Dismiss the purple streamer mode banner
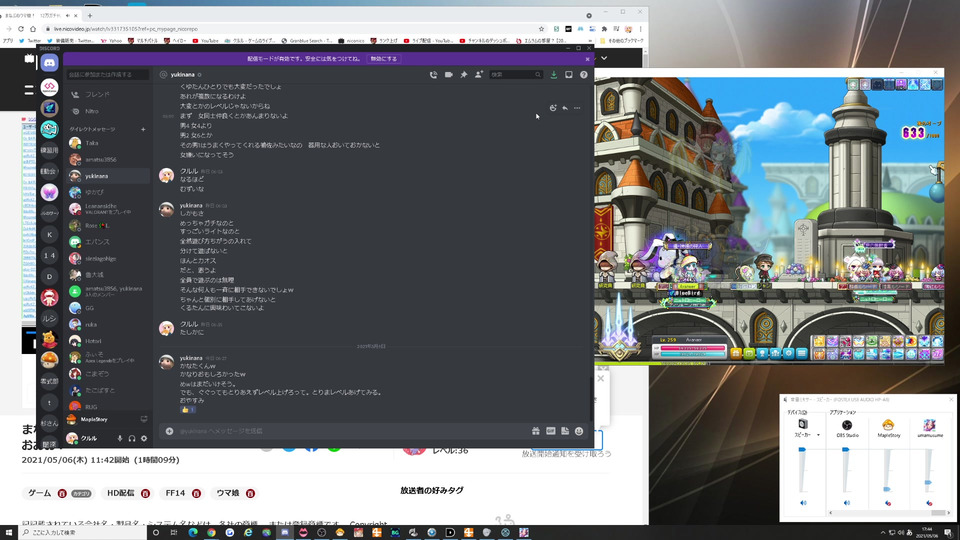Image resolution: width=960 pixels, height=540 pixels. [587, 59]
